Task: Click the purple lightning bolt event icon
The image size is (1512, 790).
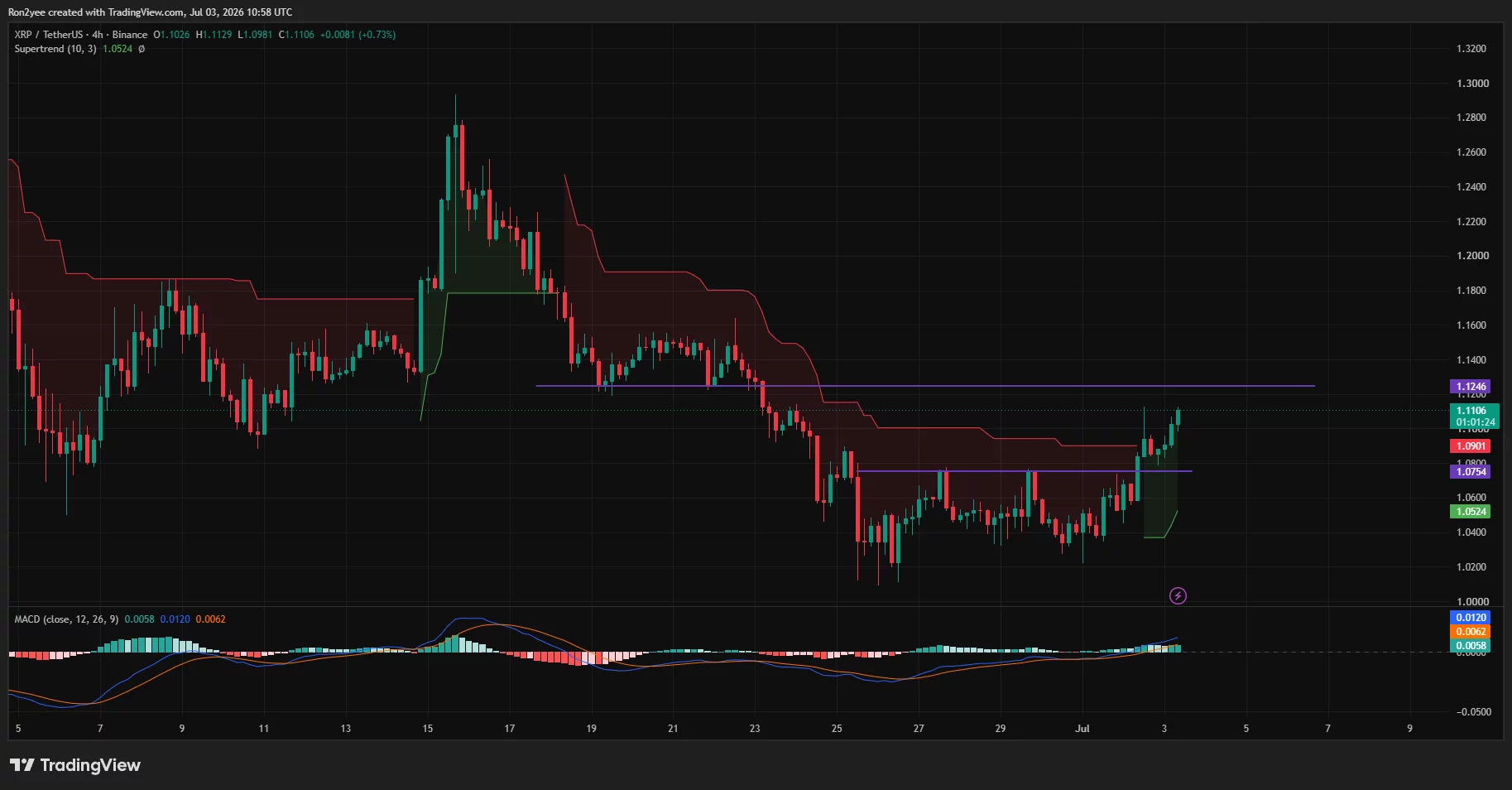Action: coord(1178,595)
